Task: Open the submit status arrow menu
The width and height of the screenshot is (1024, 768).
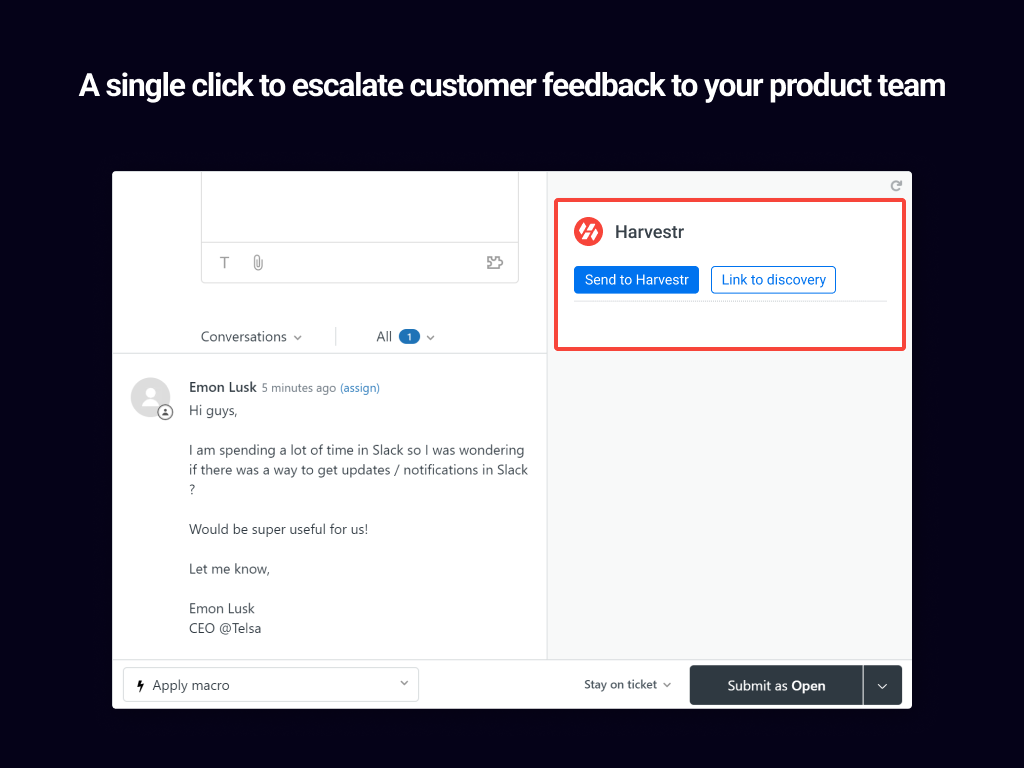Action: 882,686
